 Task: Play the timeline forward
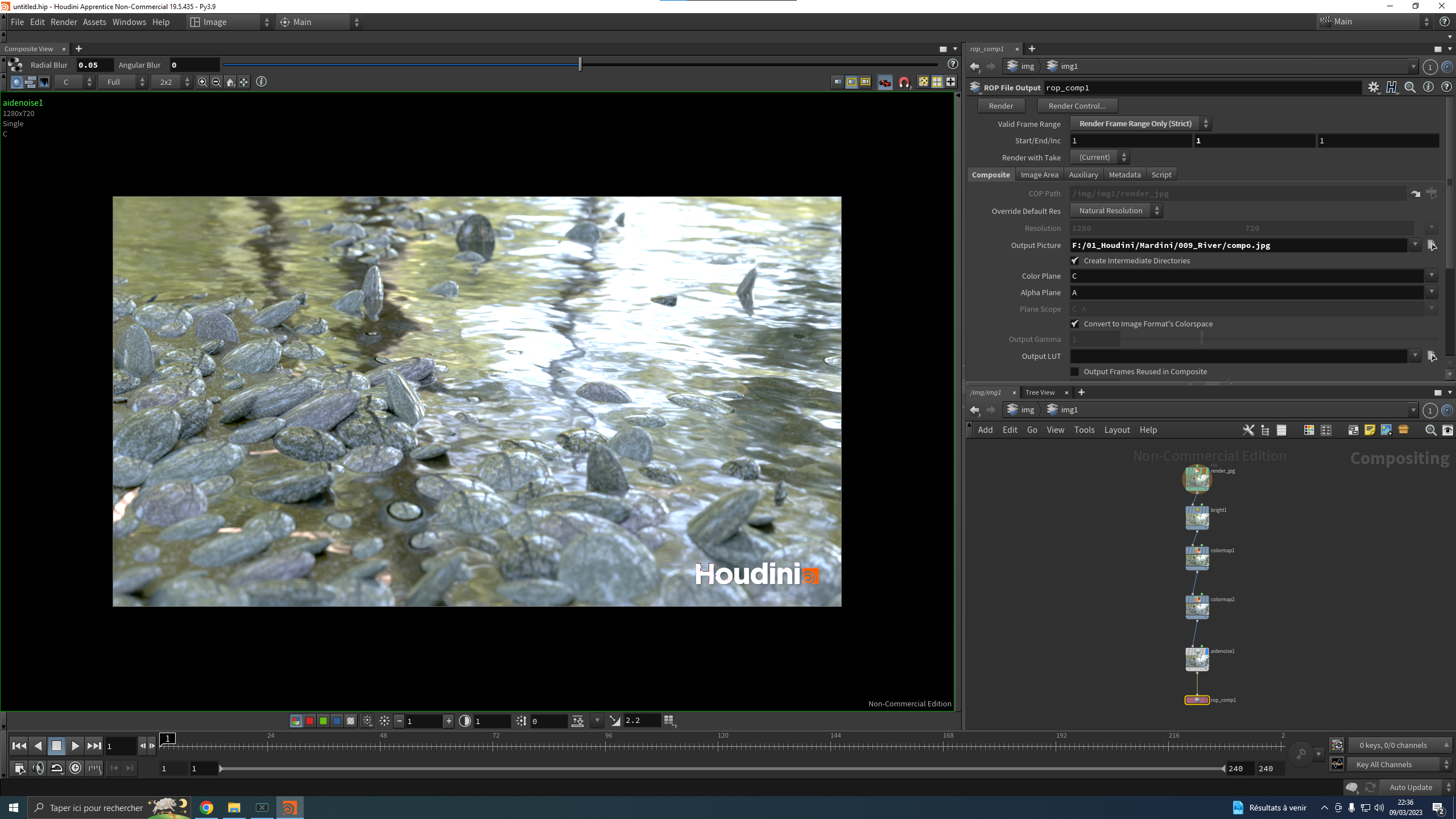click(x=75, y=746)
